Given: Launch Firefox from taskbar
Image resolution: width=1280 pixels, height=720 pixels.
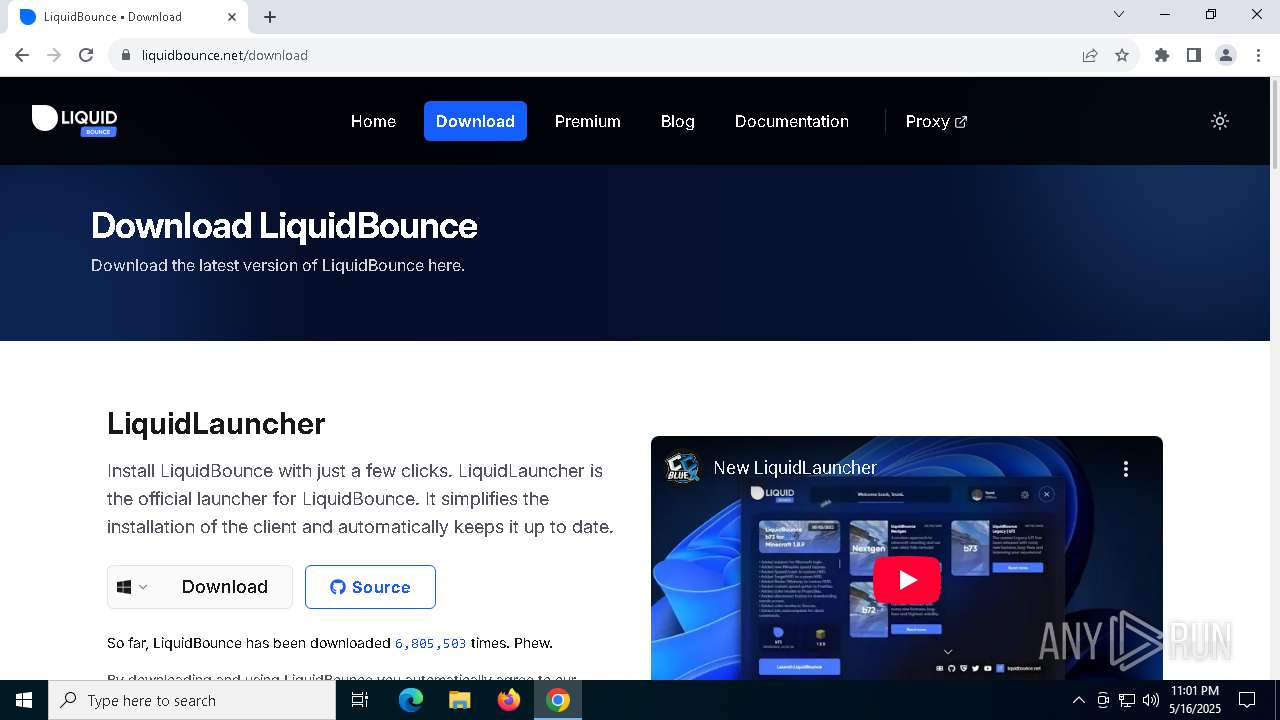Looking at the screenshot, I should (509, 700).
